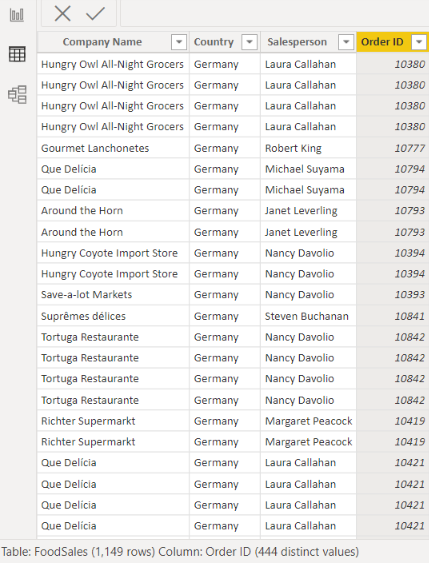Open Company Name column filter dropdown
429x563 pixels.
tap(179, 42)
